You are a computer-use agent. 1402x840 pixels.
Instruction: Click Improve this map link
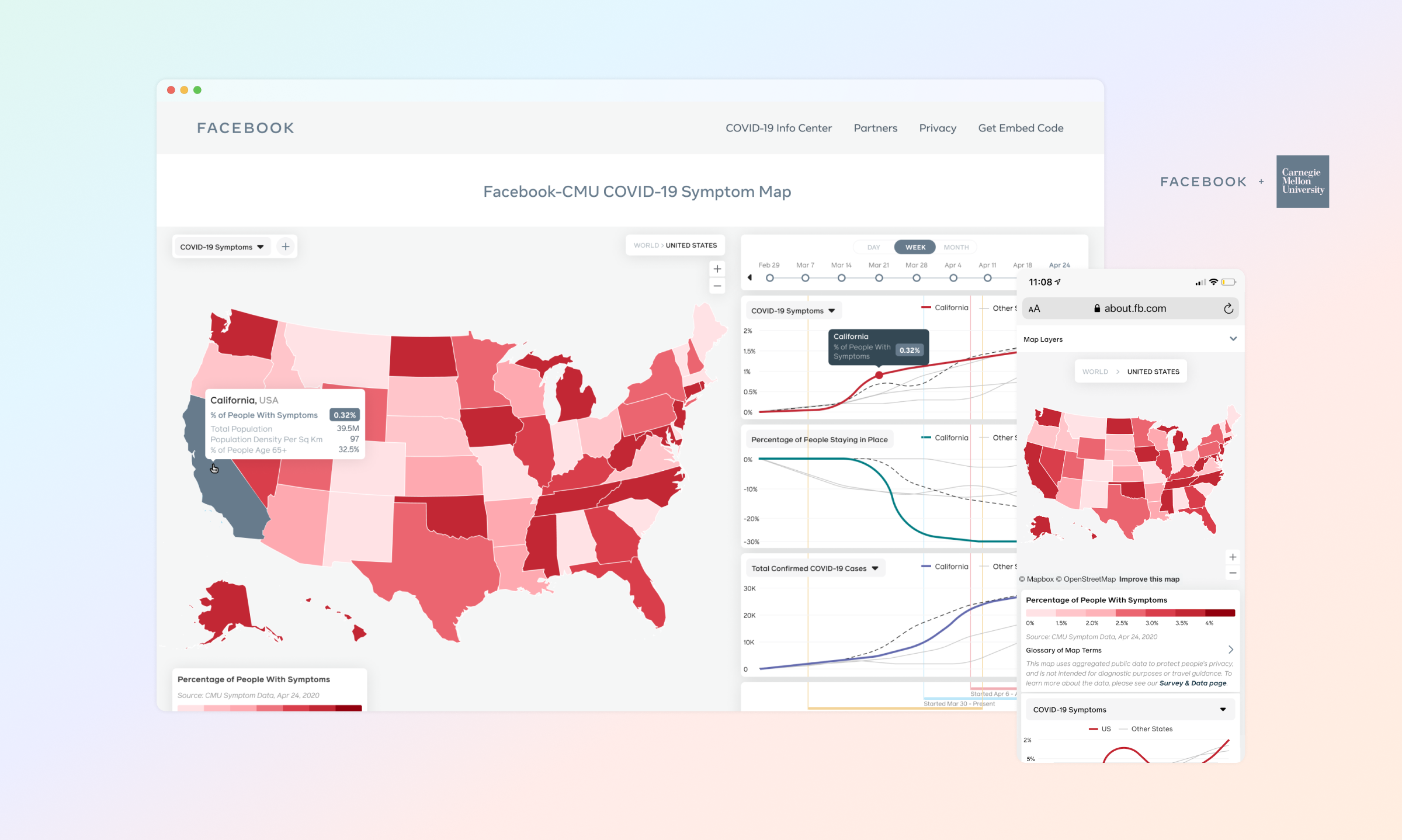point(1149,579)
